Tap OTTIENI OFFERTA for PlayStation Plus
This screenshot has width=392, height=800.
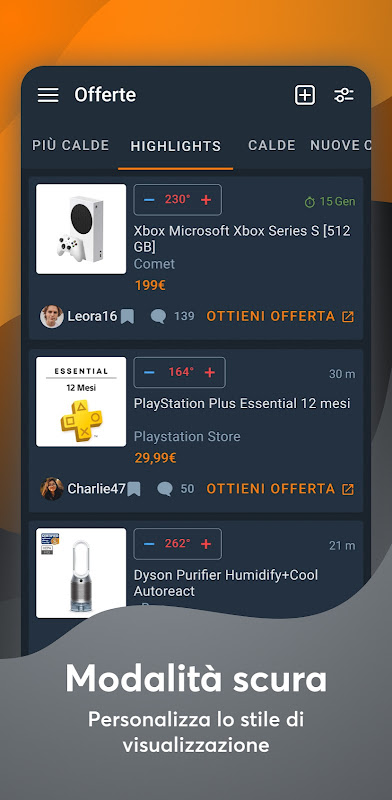click(280, 489)
